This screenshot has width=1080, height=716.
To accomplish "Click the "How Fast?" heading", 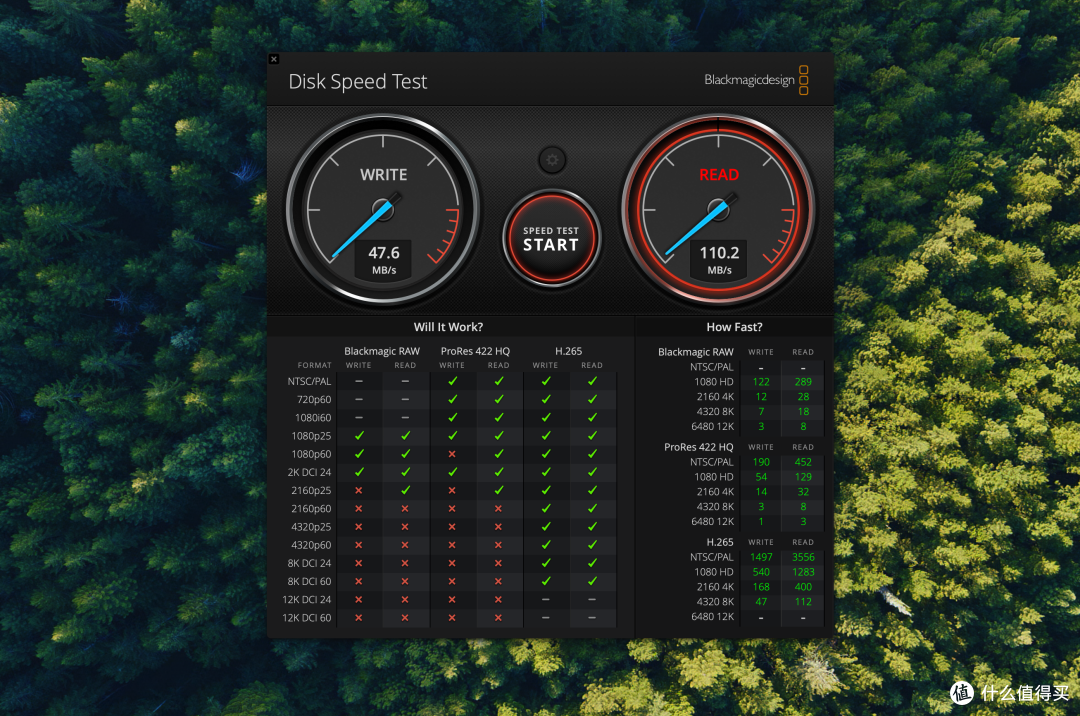I will (x=734, y=327).
